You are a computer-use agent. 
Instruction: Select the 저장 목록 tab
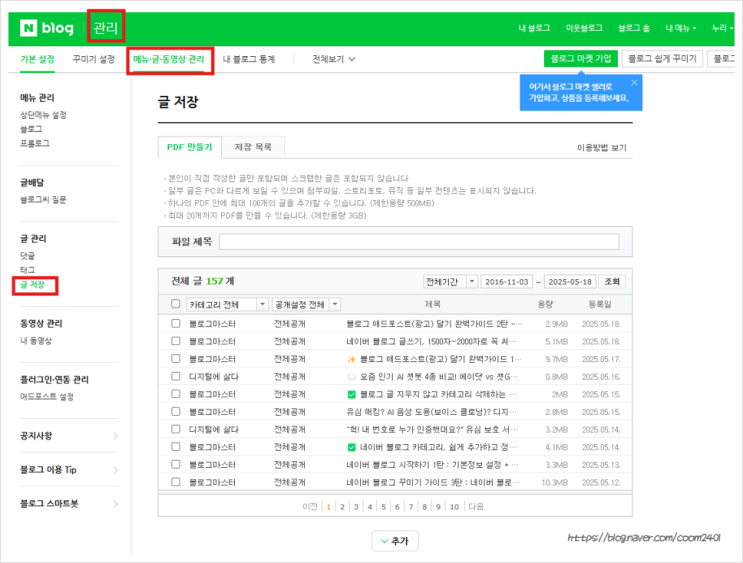click(253, 147)
